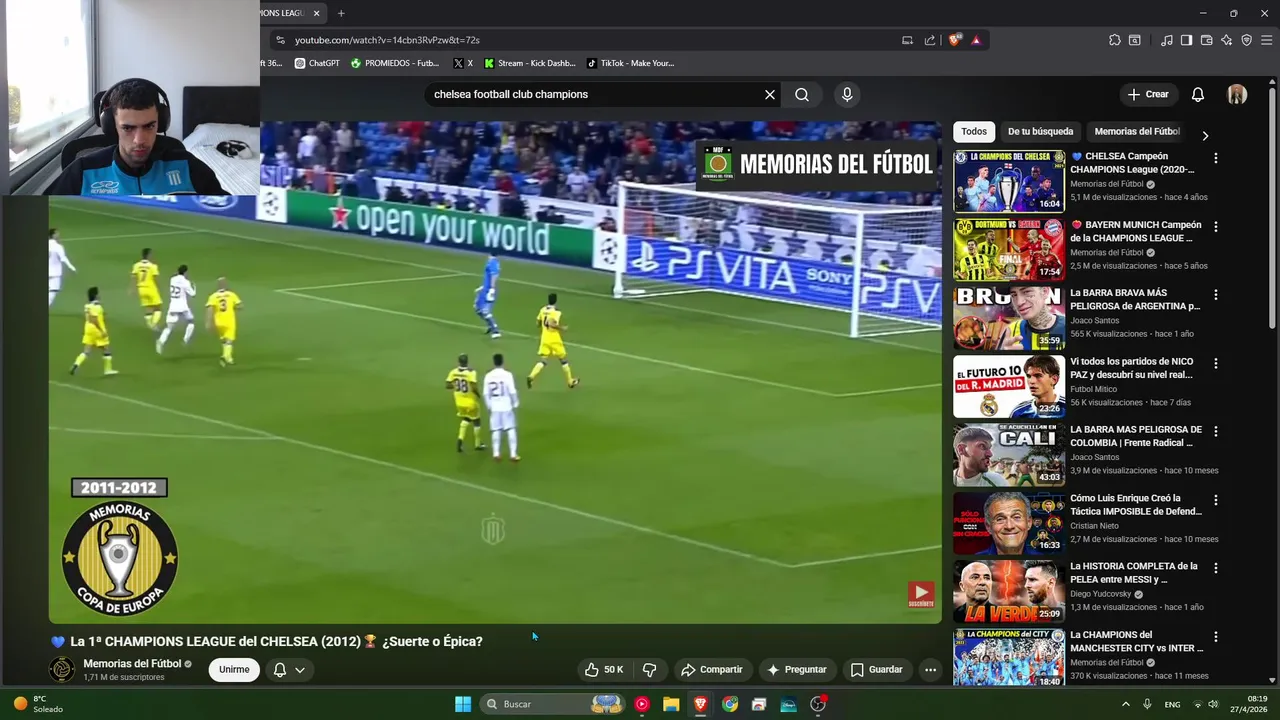Open the X bookmark
Image resolution: width=1280 pixels, height=720 pixels.
[463, 63]
